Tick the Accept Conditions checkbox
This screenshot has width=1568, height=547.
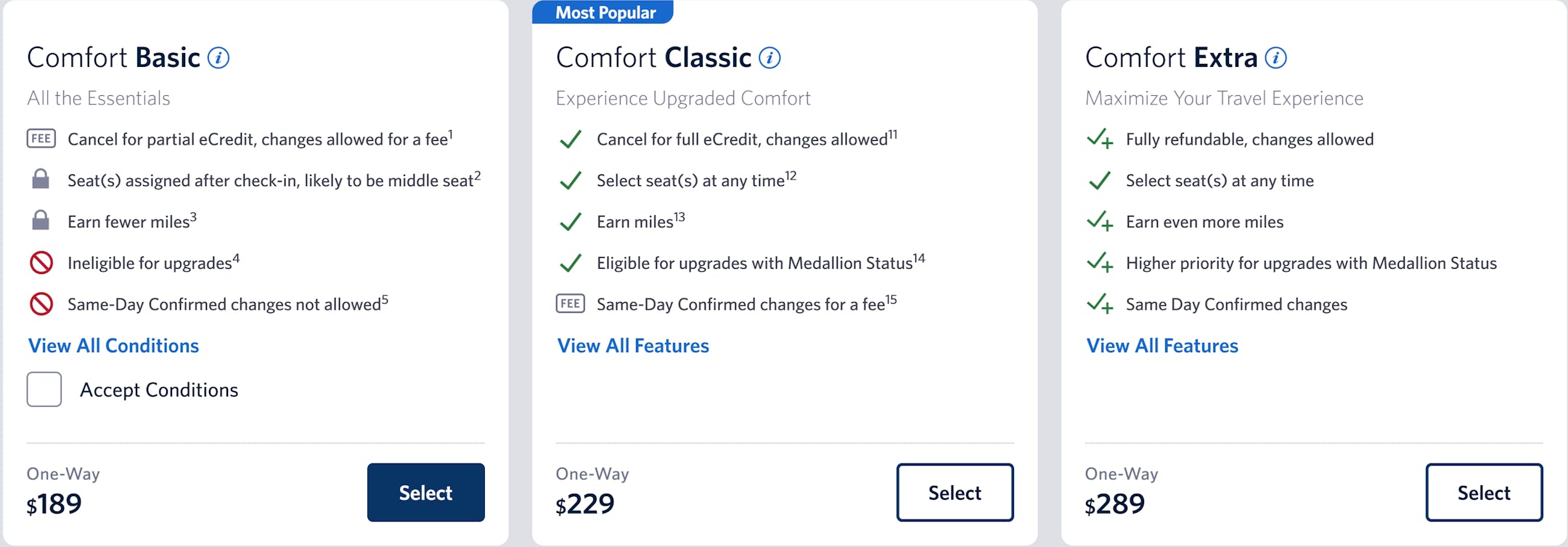pyautogui.click(x=44, y=389)
